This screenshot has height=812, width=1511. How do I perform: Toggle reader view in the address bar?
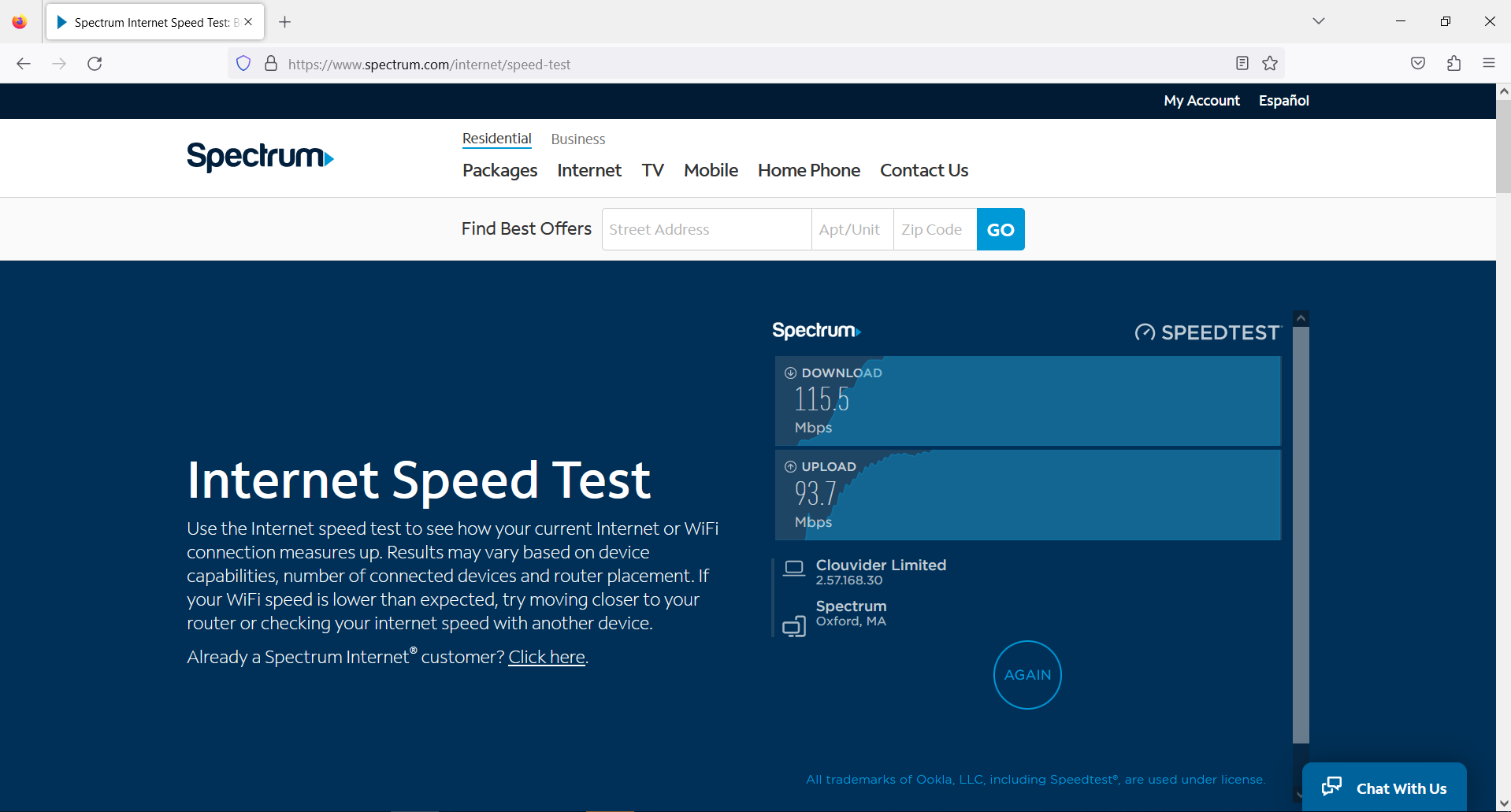[x=1242, y=63]
